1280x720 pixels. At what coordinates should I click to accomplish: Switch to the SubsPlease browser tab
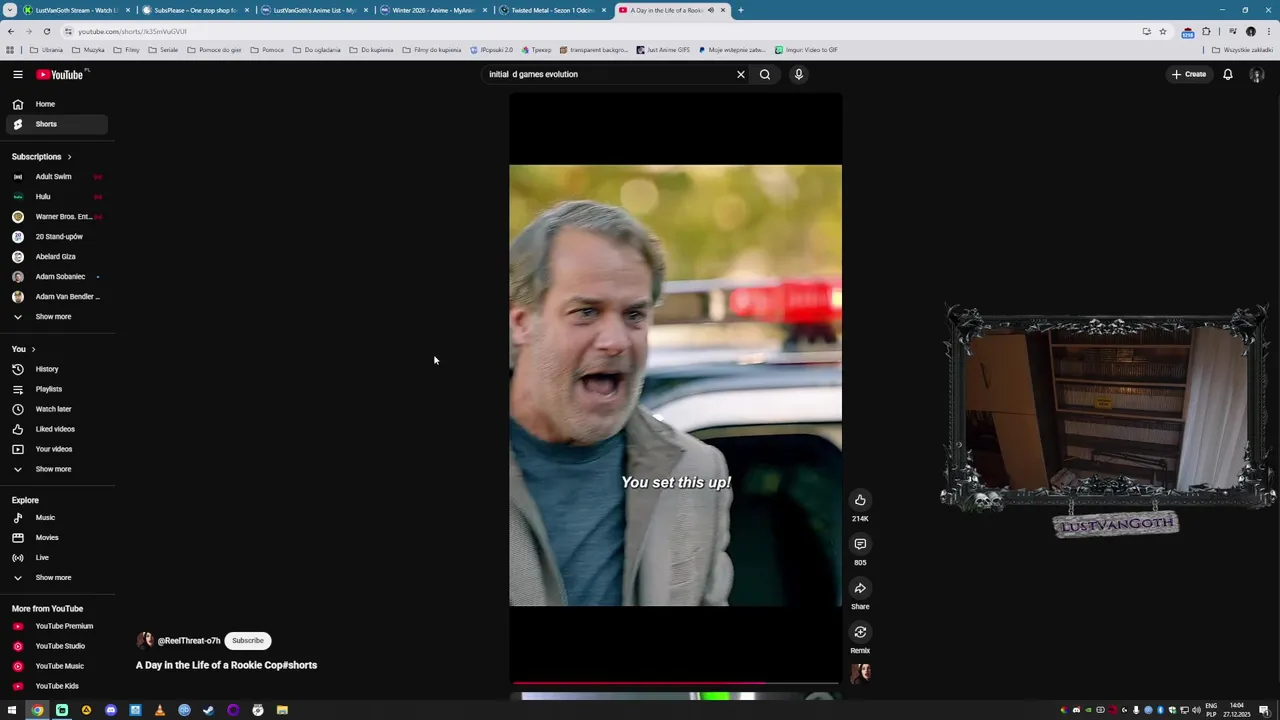click(x=195, y=10)
